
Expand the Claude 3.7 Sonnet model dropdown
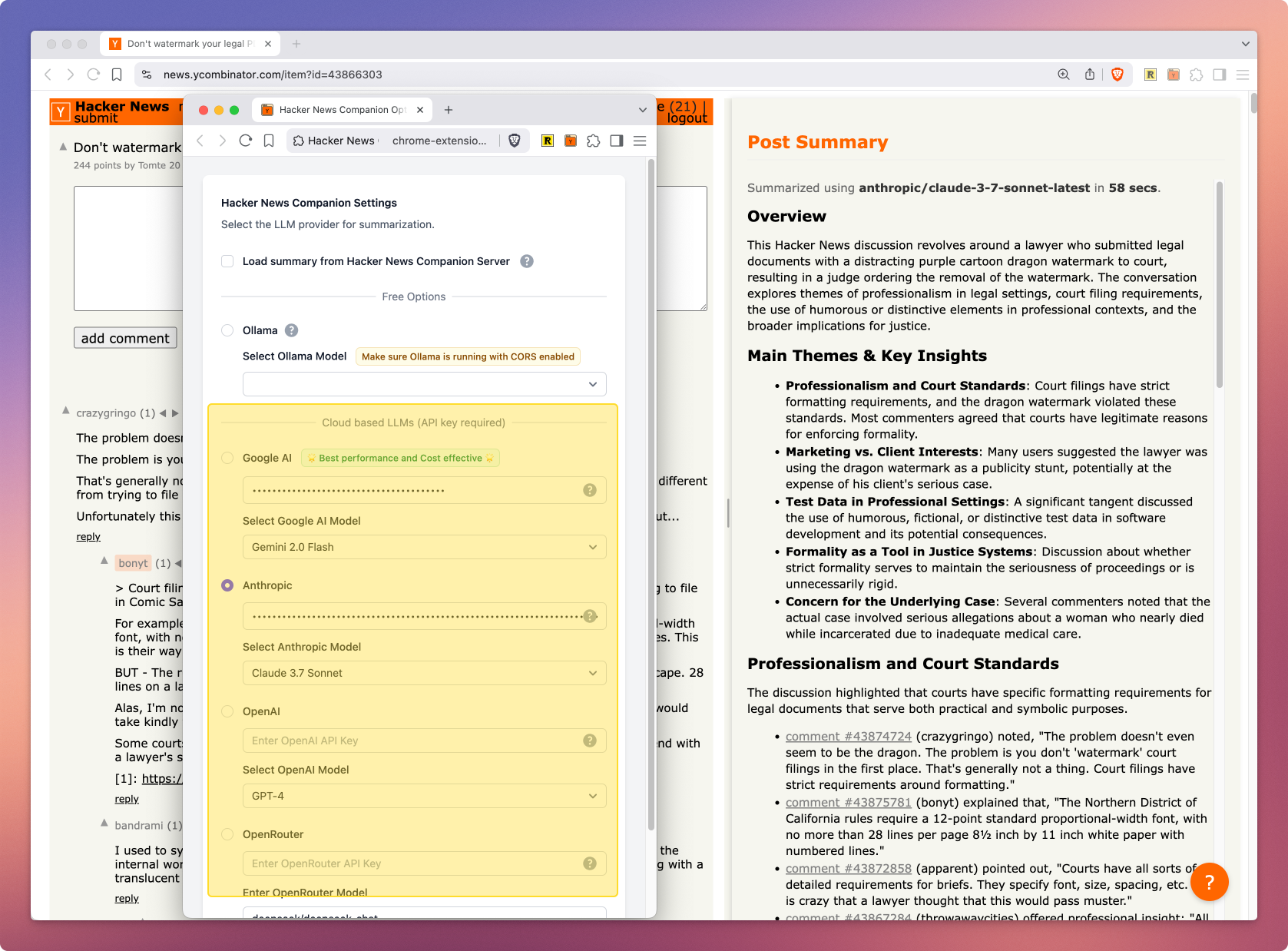(424, 673)
